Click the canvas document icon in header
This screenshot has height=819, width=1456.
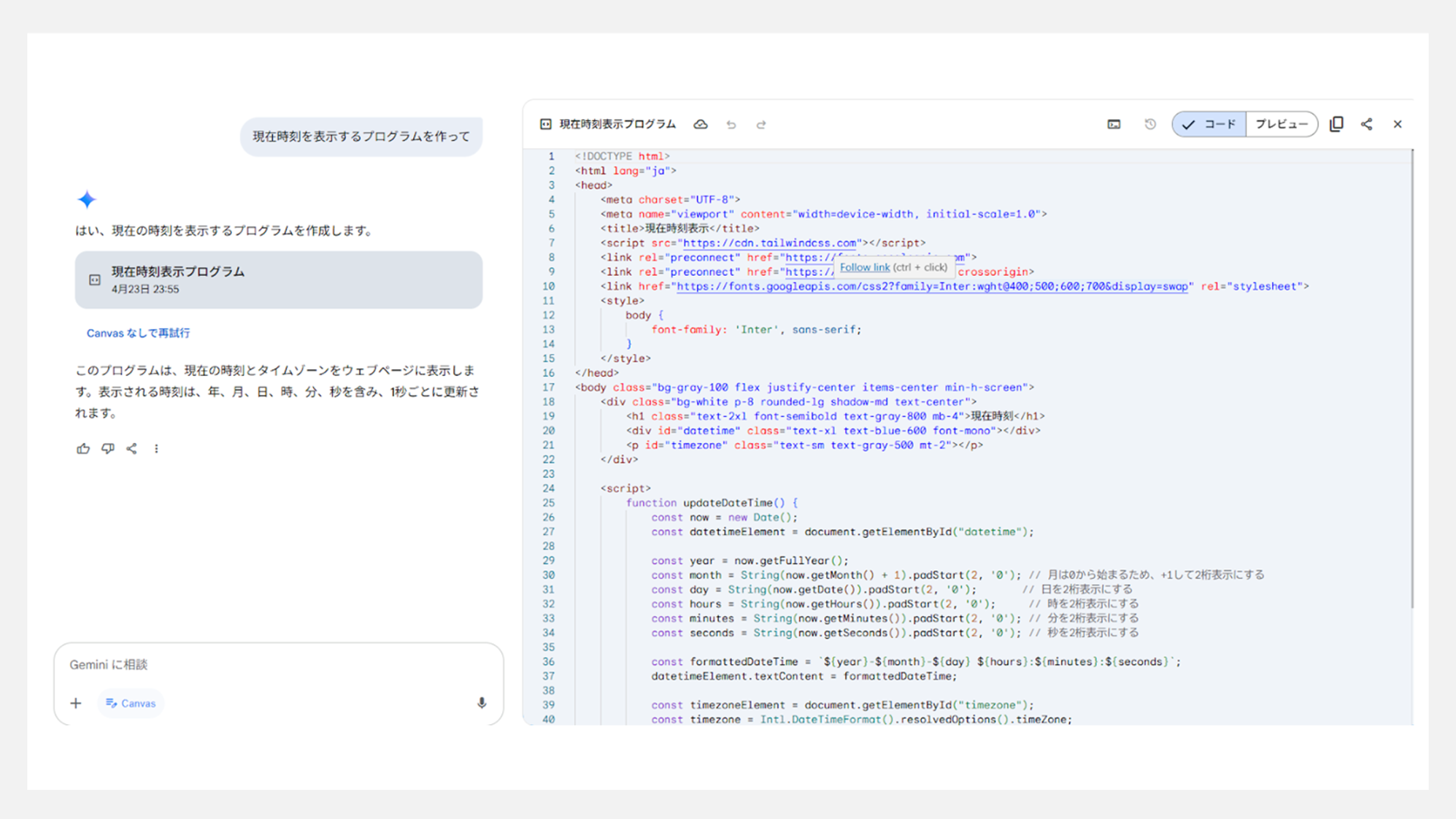click(x=545, y=124)
